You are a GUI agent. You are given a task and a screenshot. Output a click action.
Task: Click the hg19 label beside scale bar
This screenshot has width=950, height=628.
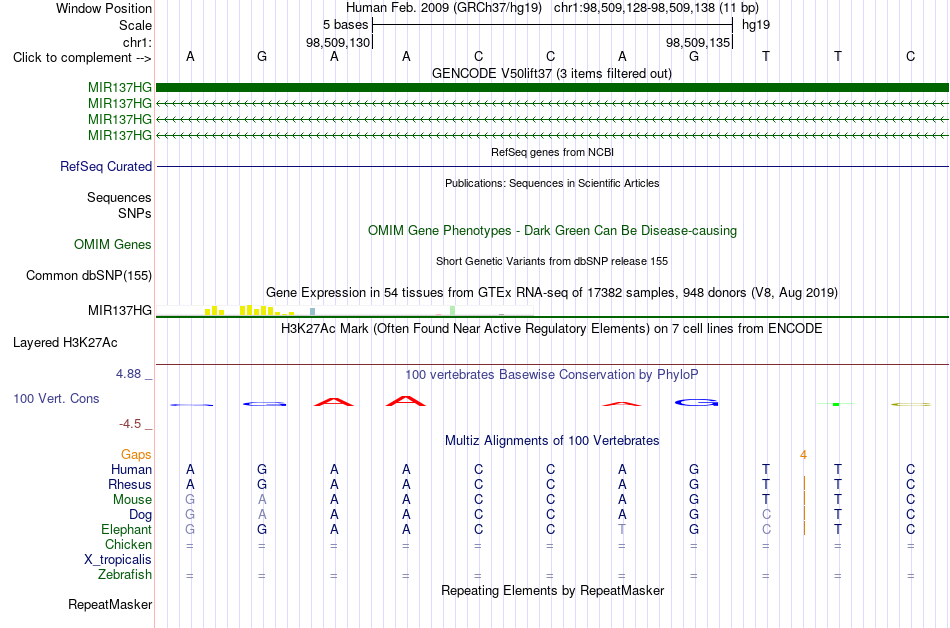756,25
